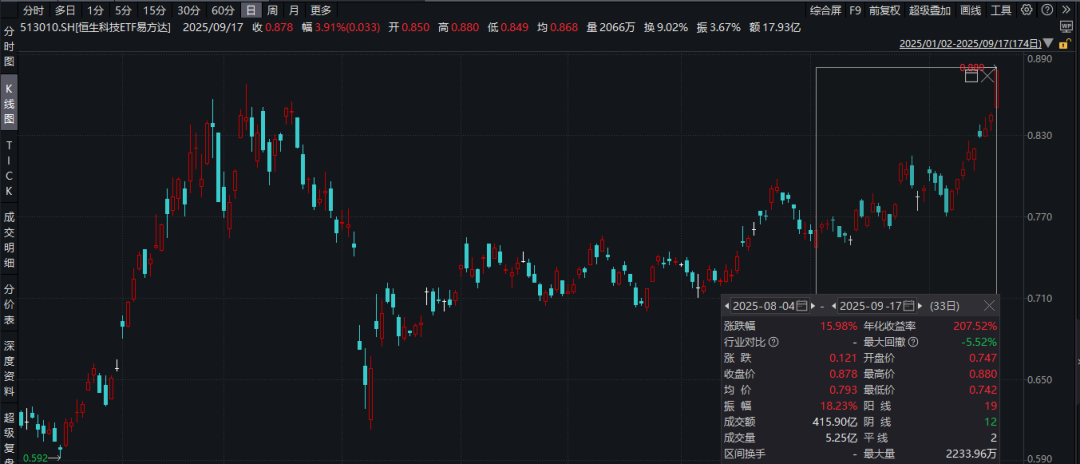
Task: Click the 最大回撤 -5.52% value
Action: click(979, 342)
